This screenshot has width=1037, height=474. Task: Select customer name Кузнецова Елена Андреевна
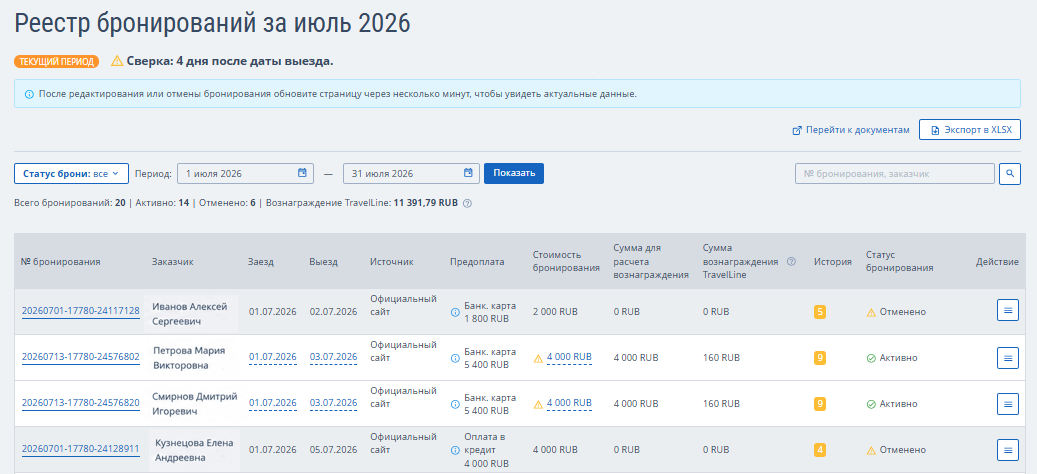(x=194, y=450)
